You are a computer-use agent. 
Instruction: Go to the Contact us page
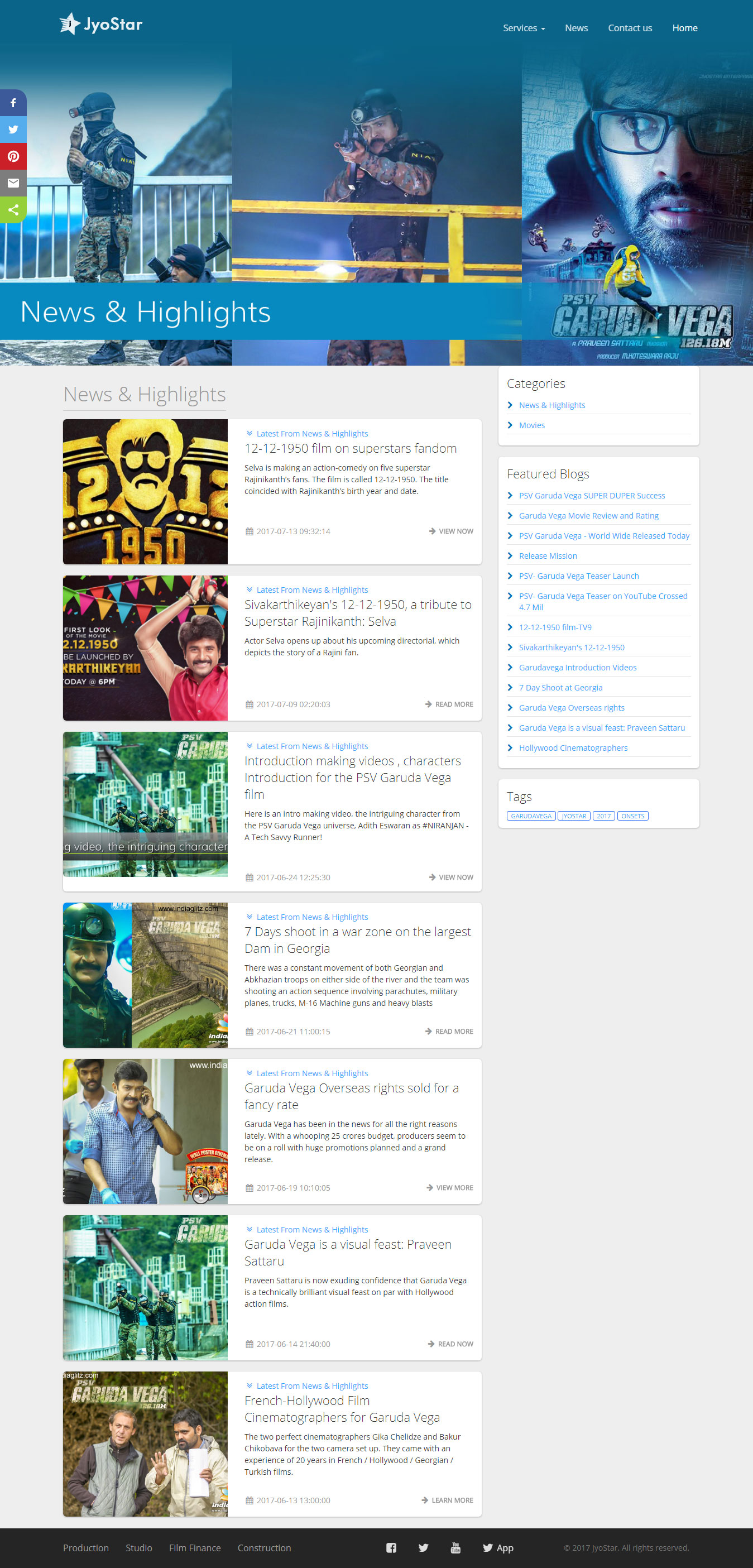click(x=630, y=28)
